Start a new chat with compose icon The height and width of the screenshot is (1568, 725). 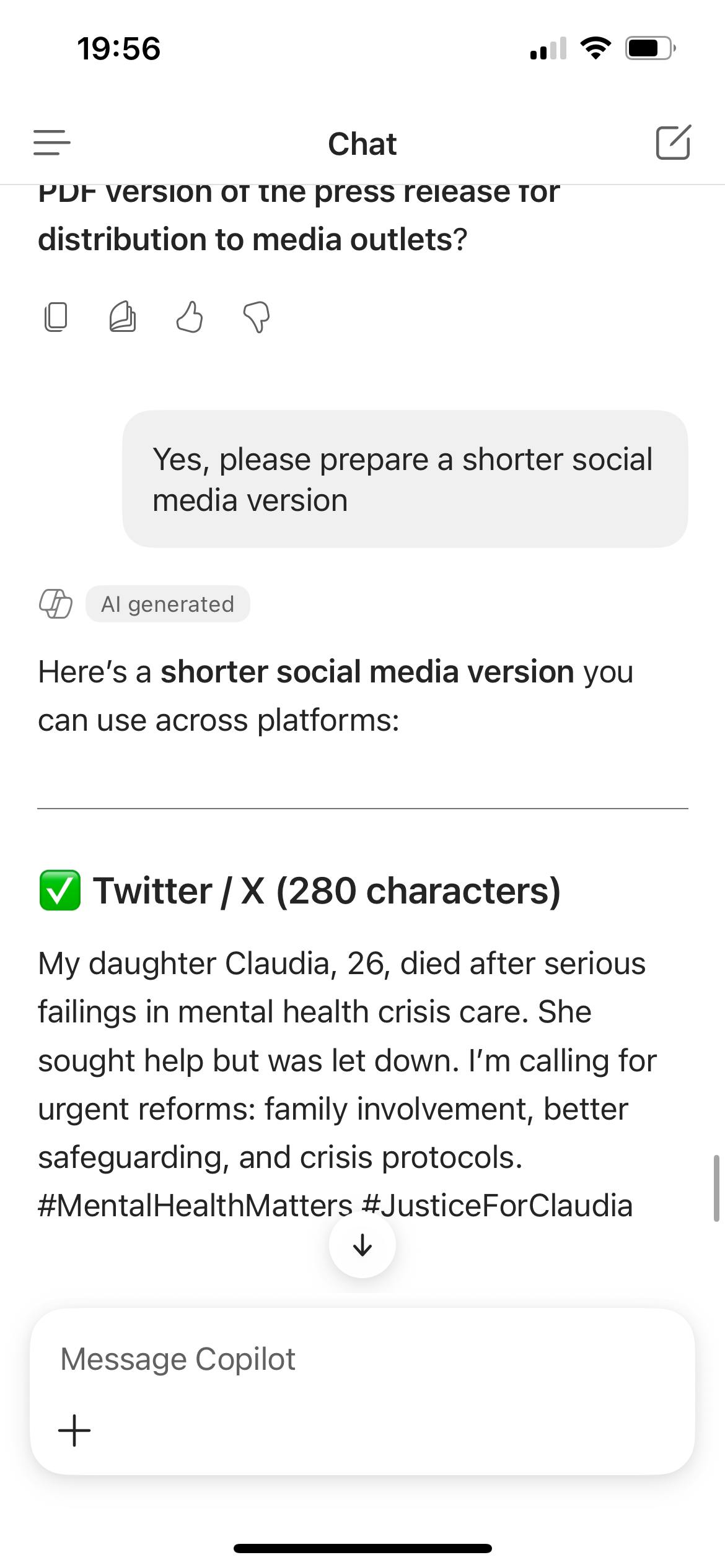(x=672, y=142)
